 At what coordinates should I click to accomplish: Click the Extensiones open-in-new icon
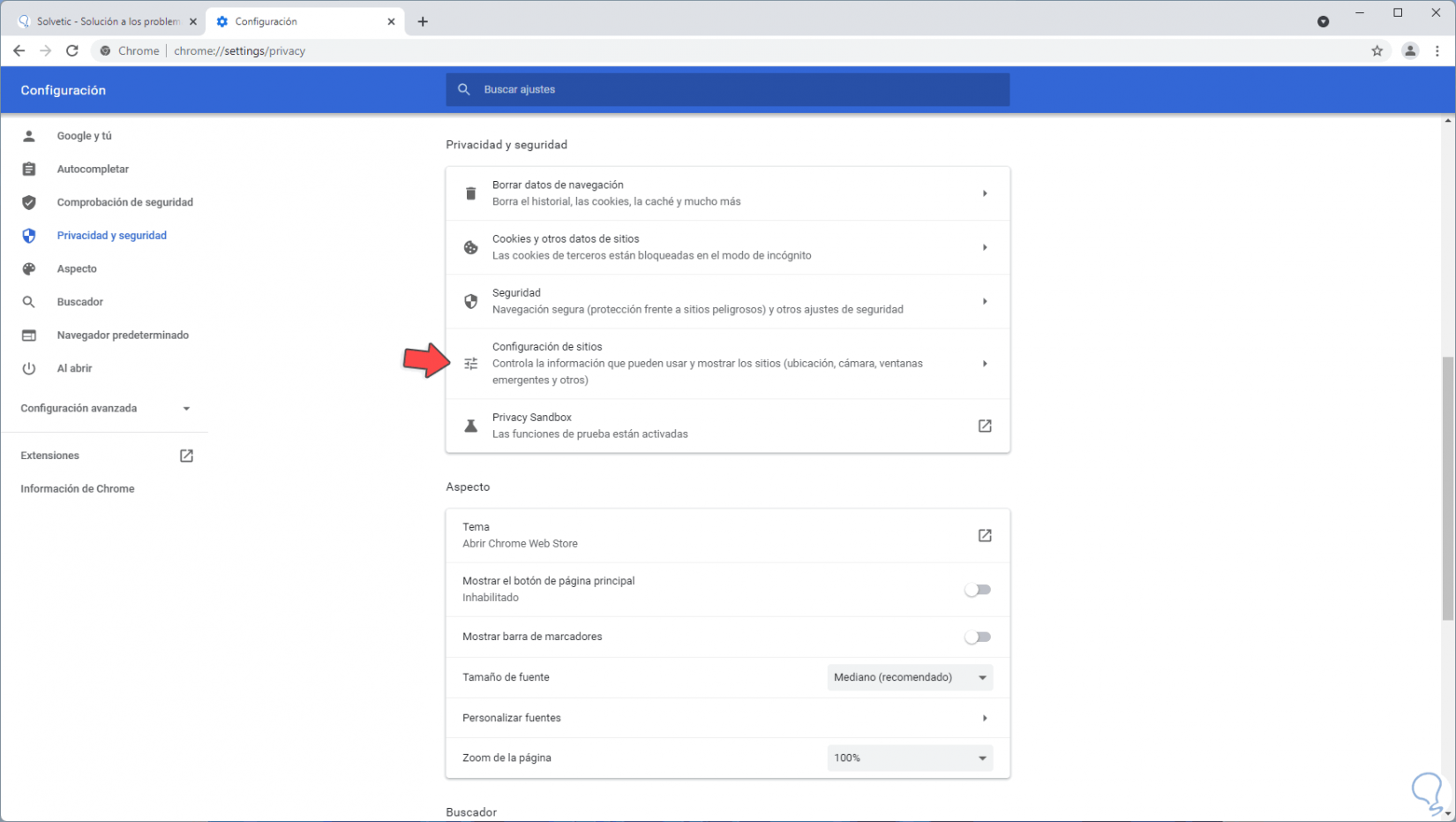(x=186, y=456)
